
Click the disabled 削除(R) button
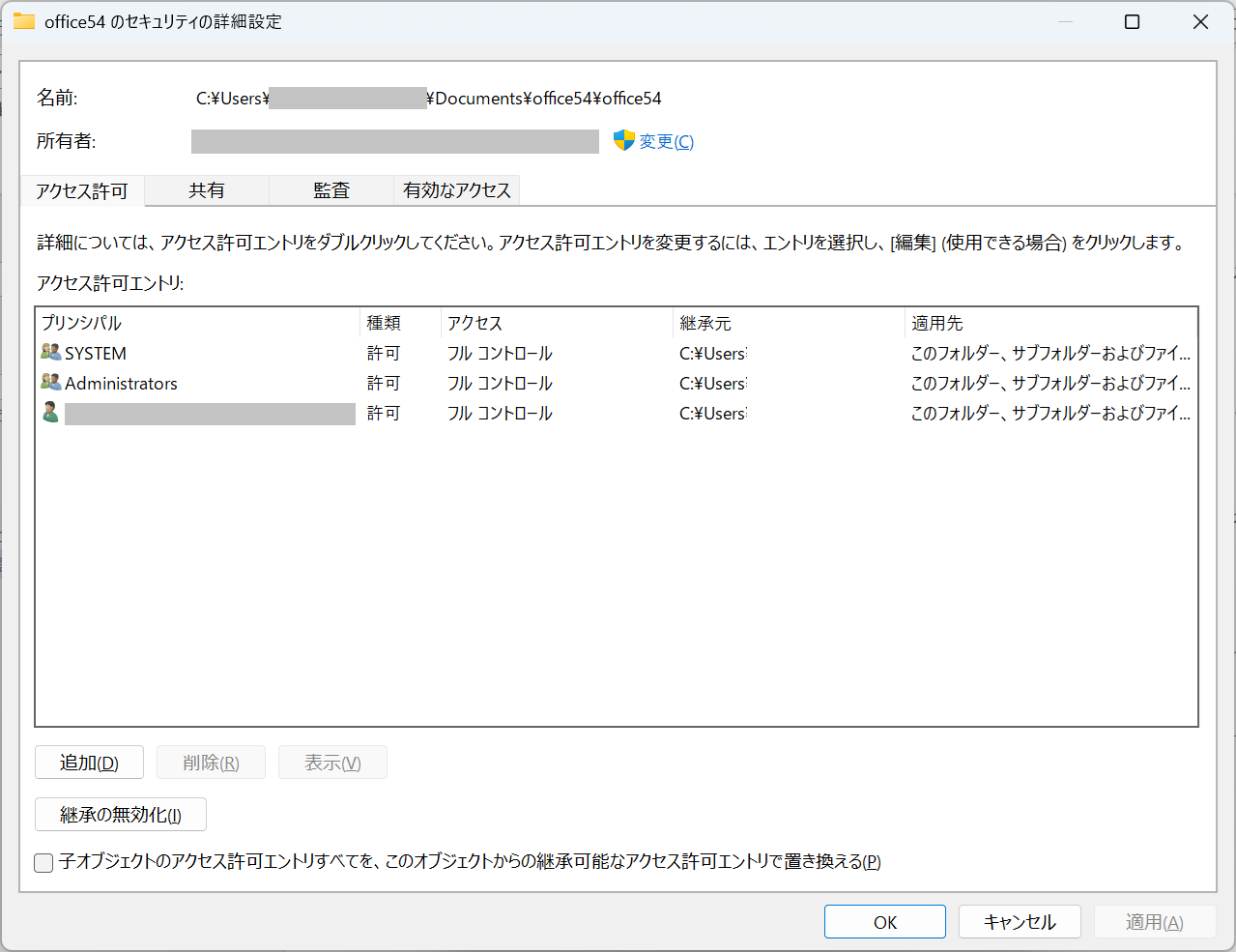point(211,762)
